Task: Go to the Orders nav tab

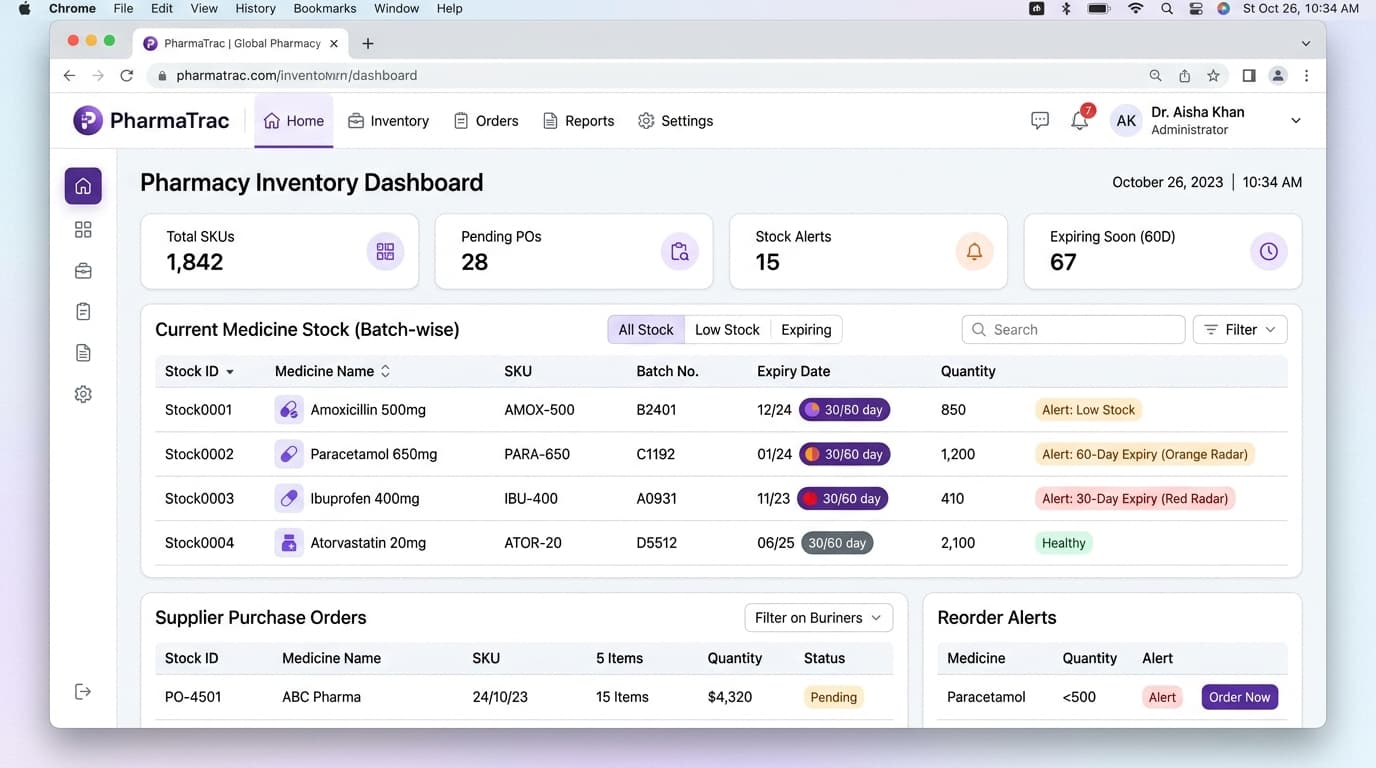Action: [x=486, y=121]
